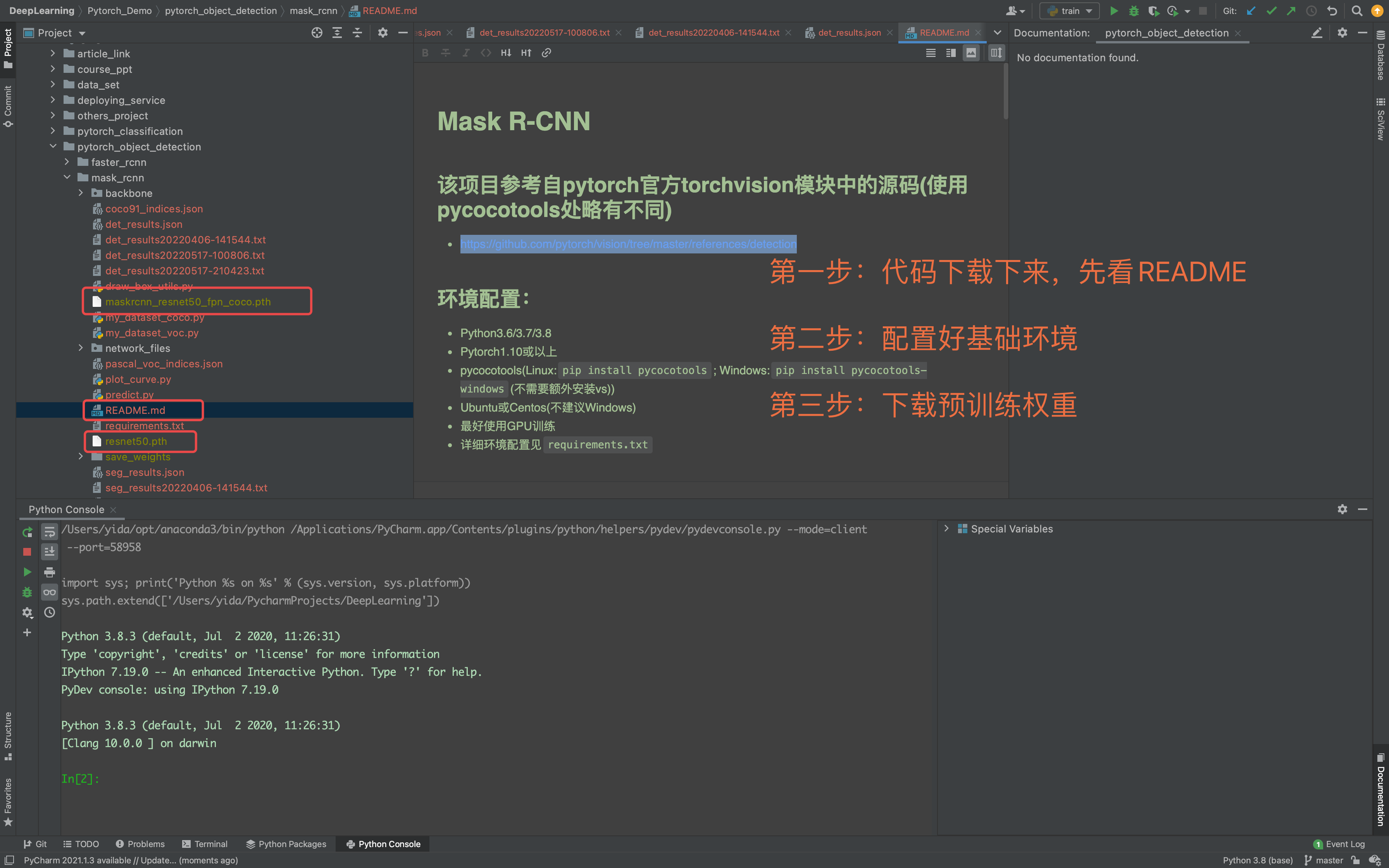Insert a link using the Markdown link icon
Image resolution: width=1389 pixels, height=868 pixels.
(546, 52)
